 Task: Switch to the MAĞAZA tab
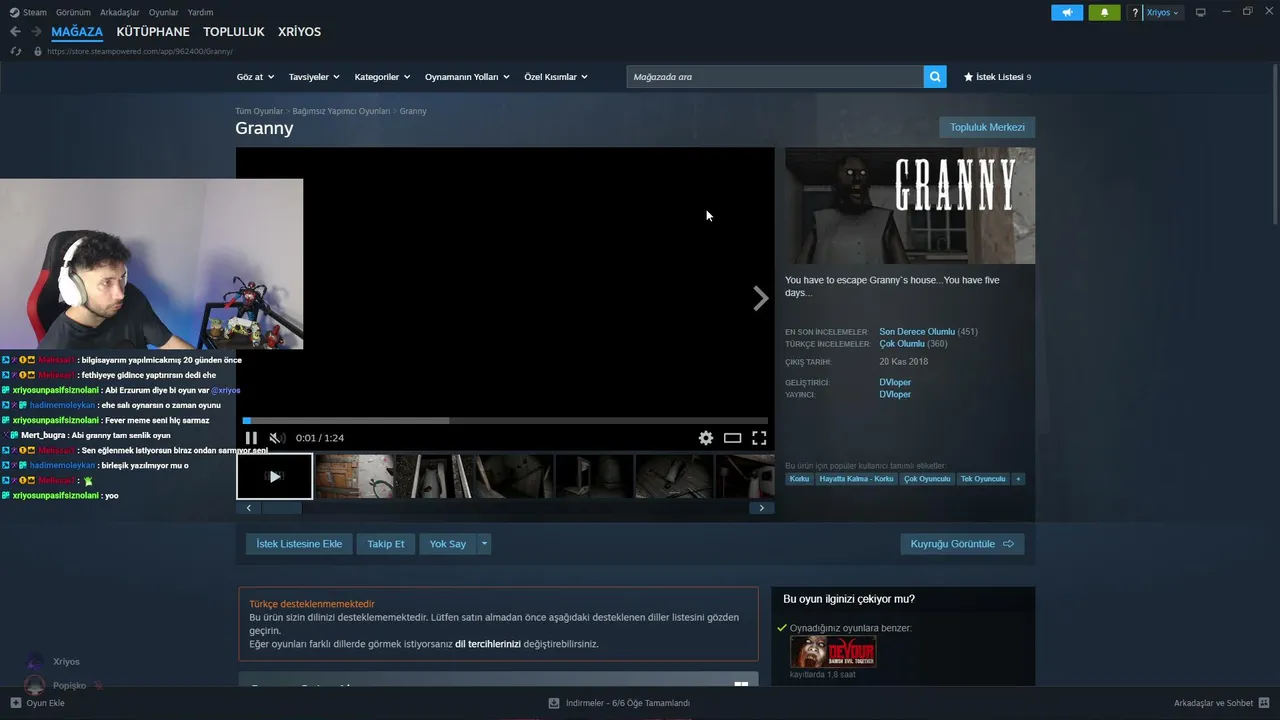[x=77, y=32]
